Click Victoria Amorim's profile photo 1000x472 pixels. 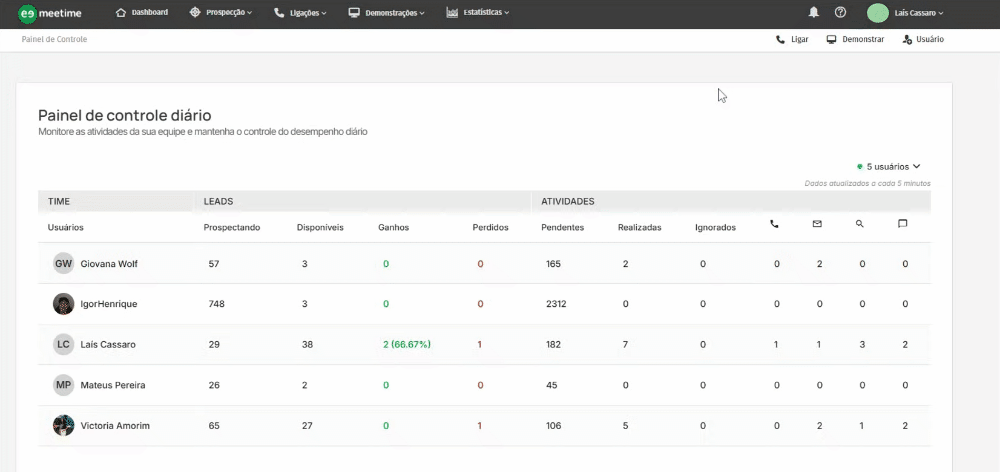pos(64,425)
